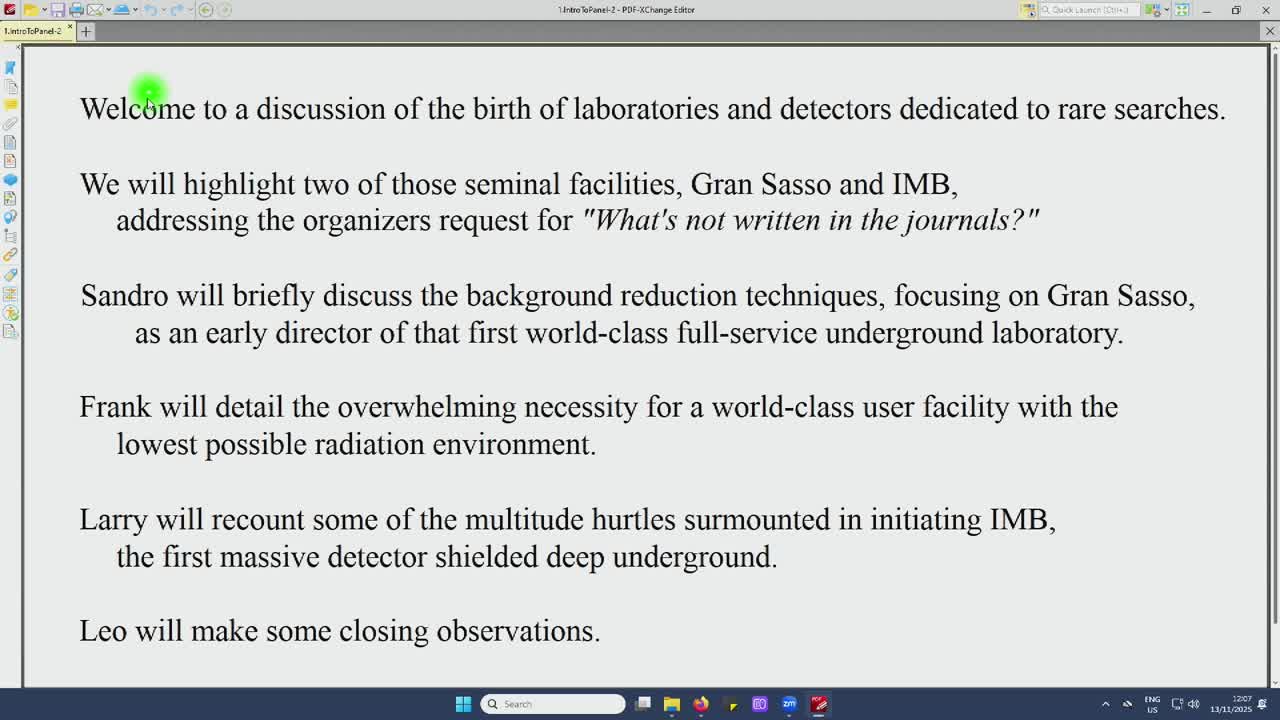Show the Comments pane (yellow note icon)
The image size is (1280, 720).
[x=10, y=105]
